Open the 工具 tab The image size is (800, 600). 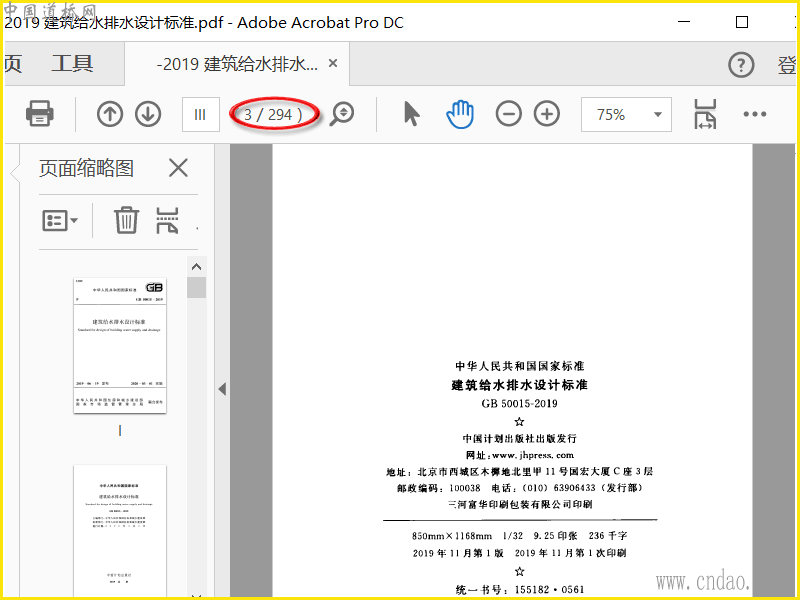[72, 64]
